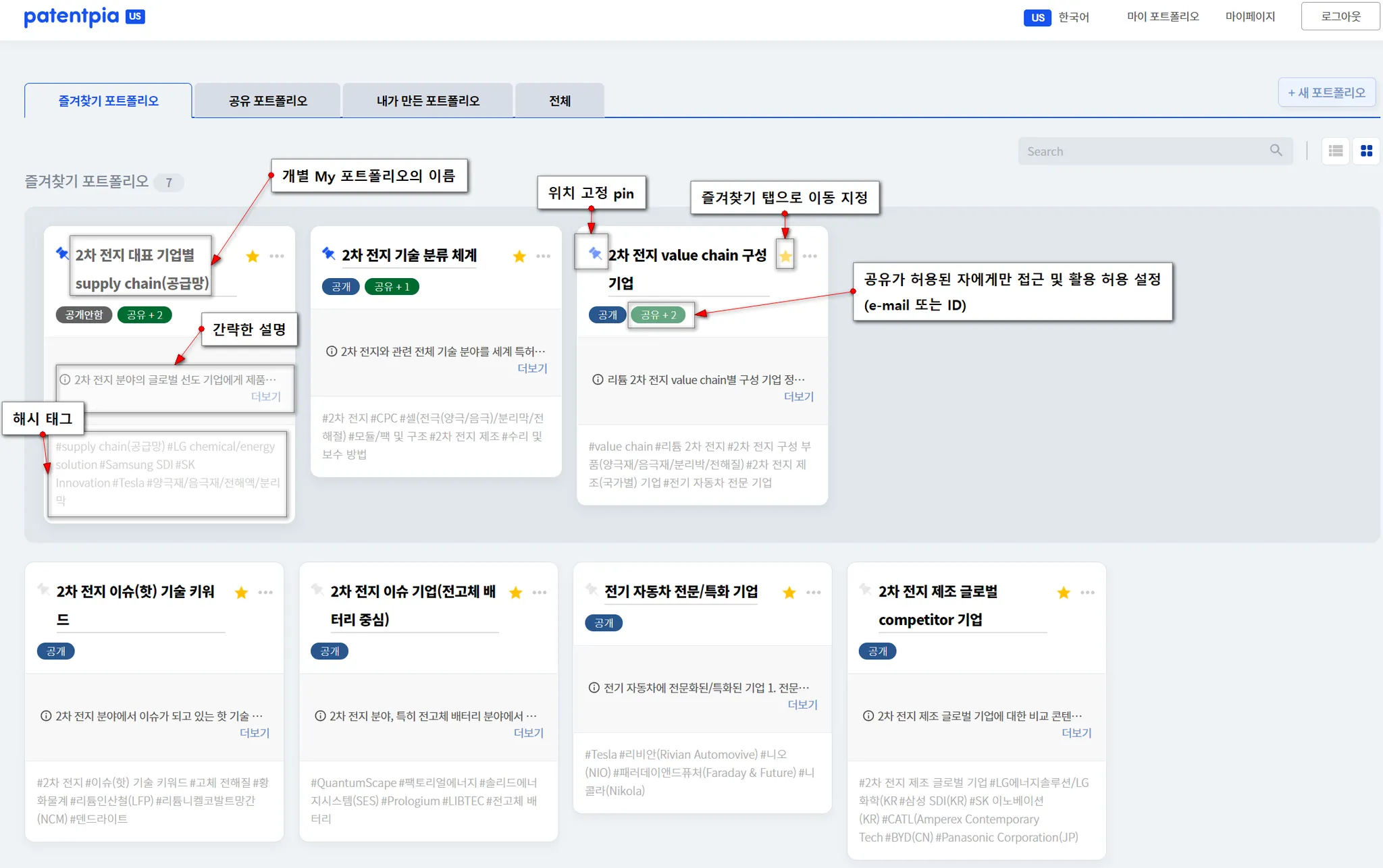Unfavorite 2차 전지 기술 분류 체계 star

pyautogui.click(x=519, y=256)
